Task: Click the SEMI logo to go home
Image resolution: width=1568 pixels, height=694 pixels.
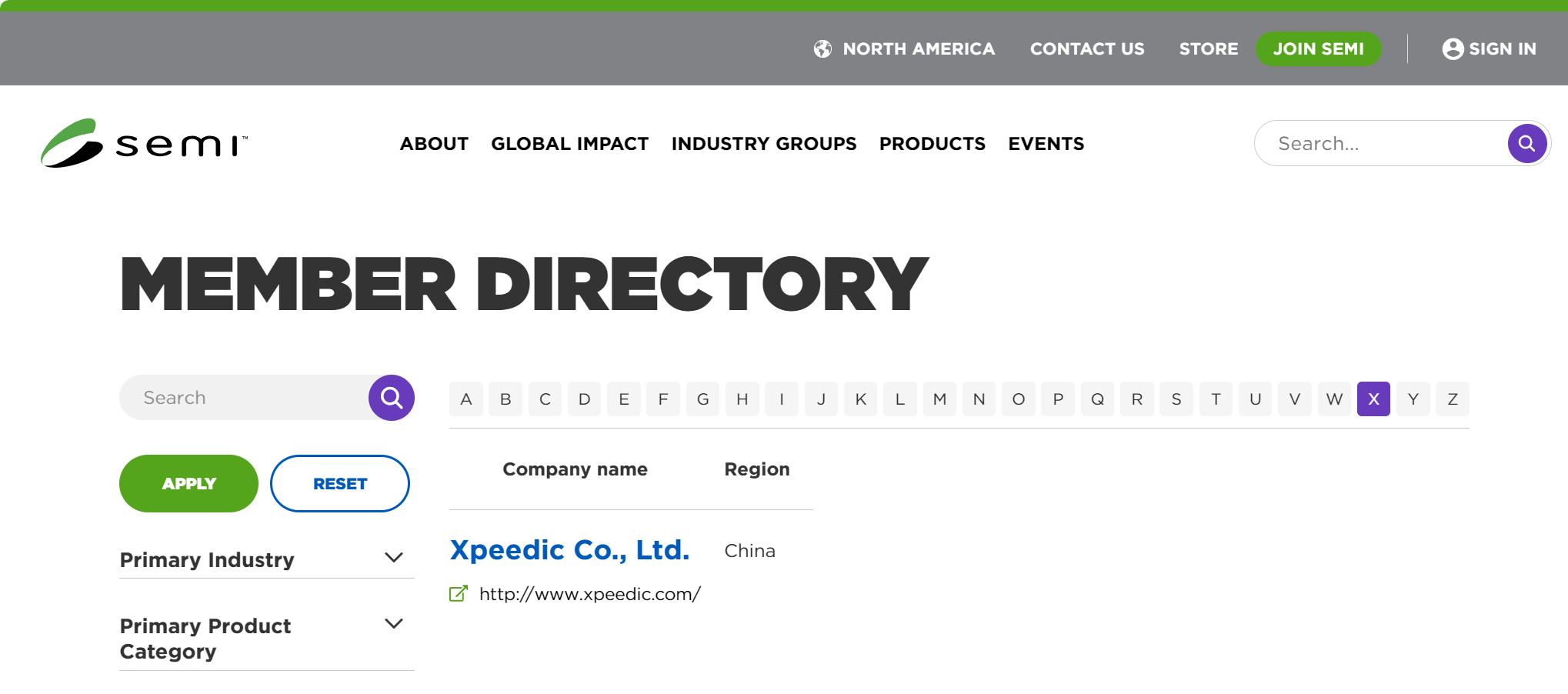Action: 145,143
